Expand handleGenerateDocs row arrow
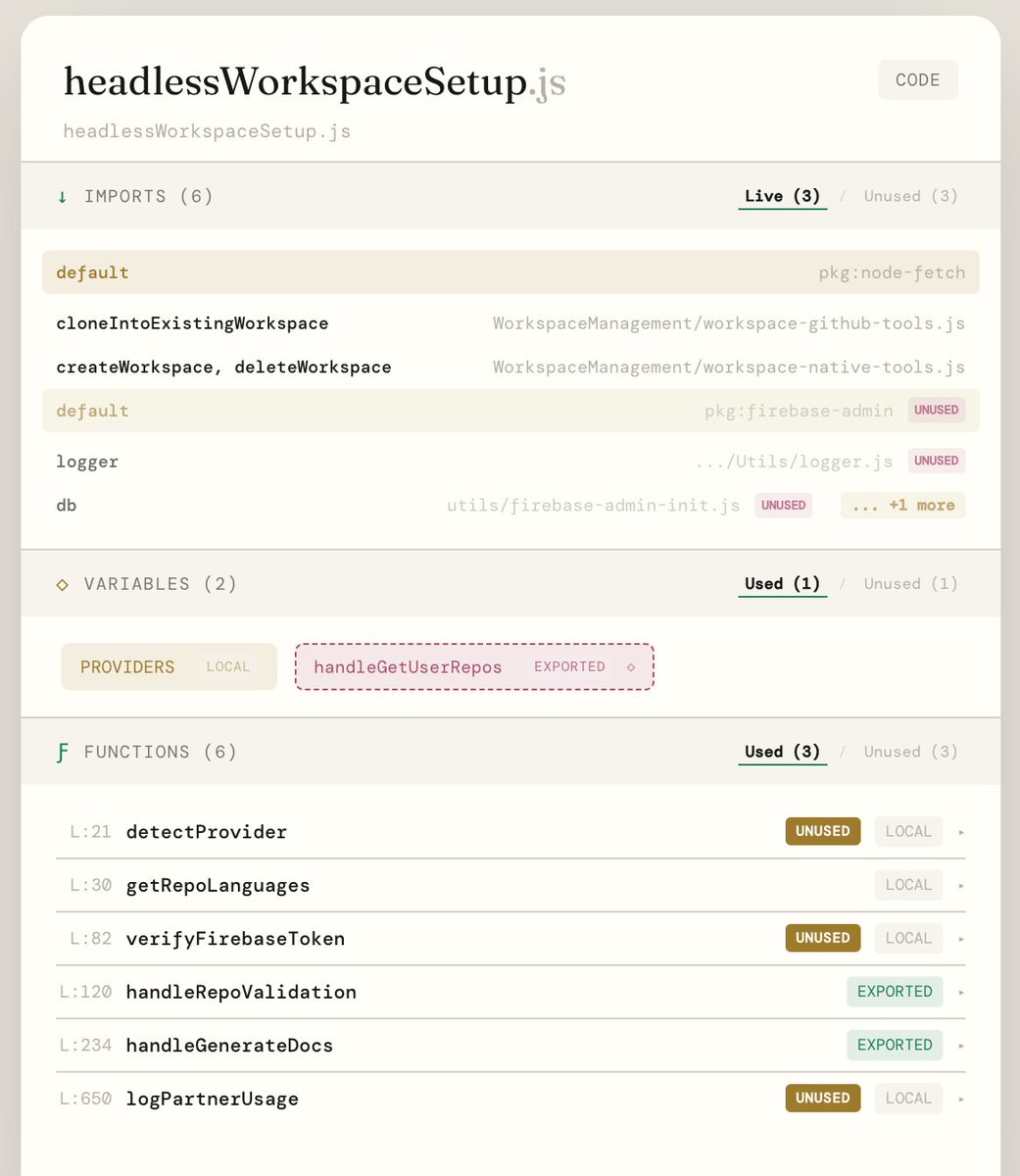Screen dimensions: 1020x1176 tap(961, 1046)
